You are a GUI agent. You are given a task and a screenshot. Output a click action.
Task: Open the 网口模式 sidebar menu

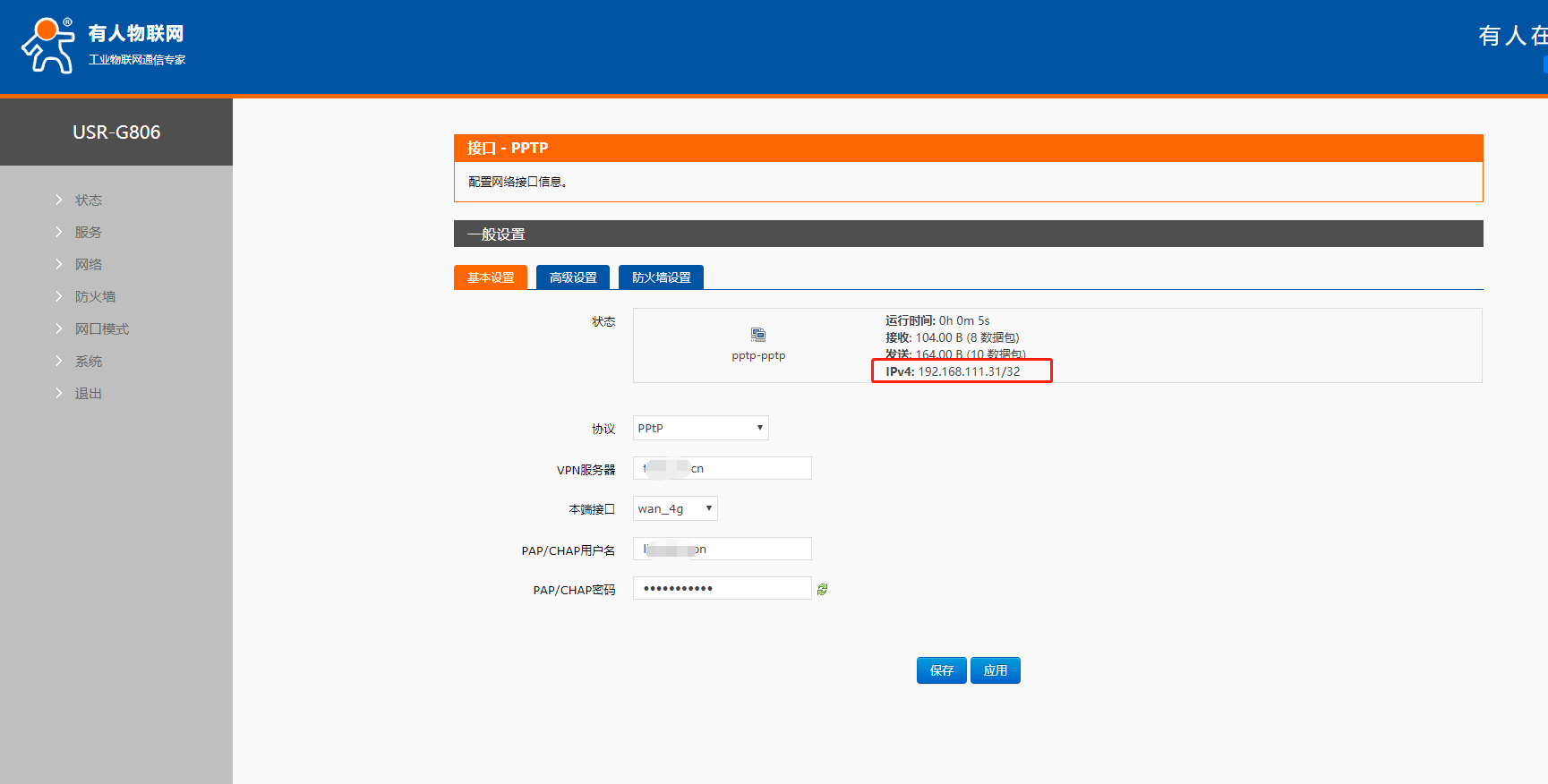click(x=101, y=328)
